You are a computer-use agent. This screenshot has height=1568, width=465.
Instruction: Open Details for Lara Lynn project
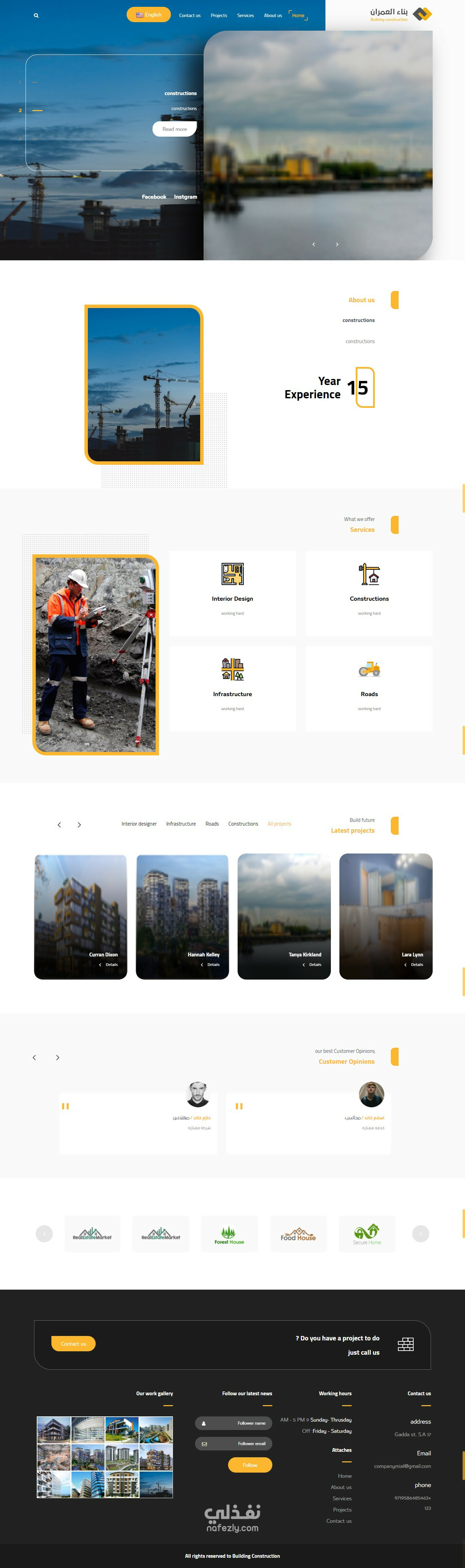[414, 964]
